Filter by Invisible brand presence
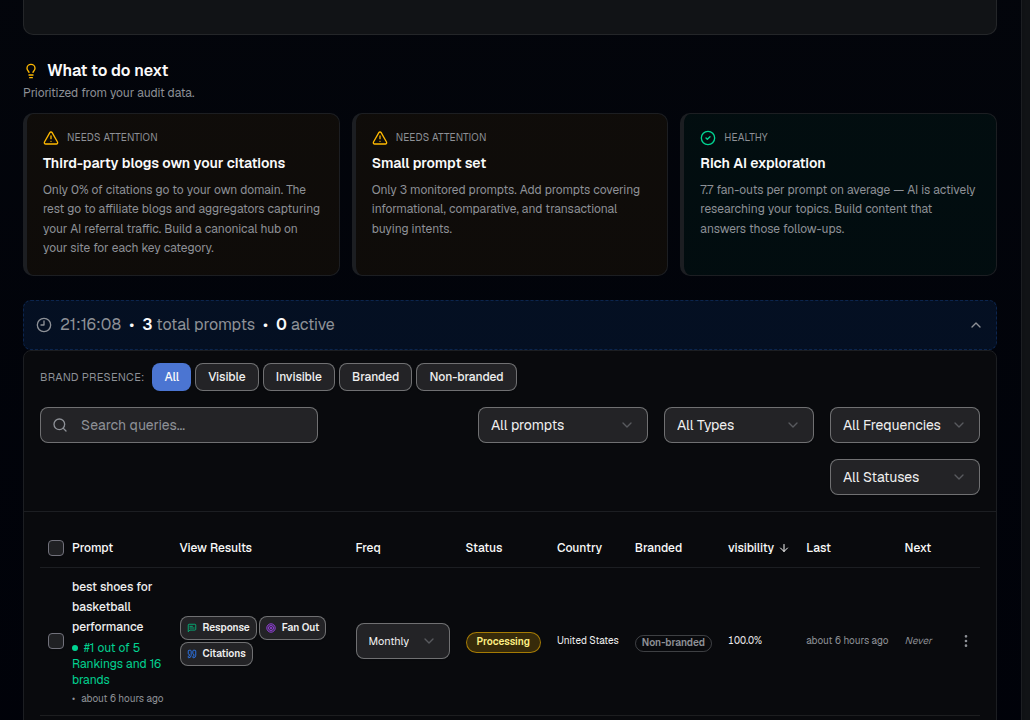 pos(299,377)
